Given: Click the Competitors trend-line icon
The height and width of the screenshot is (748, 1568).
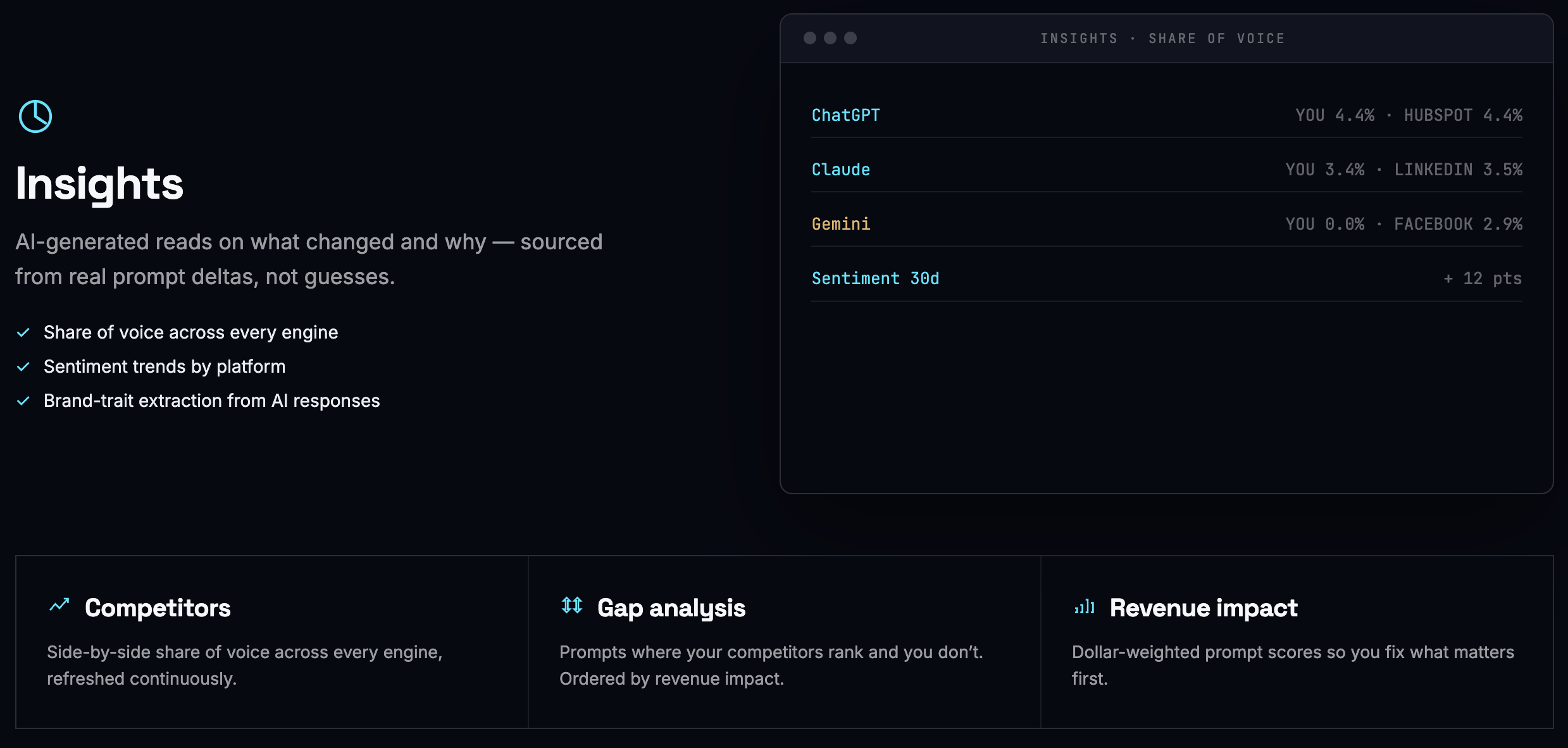Looking at the screenshot, I should point(59,606).
